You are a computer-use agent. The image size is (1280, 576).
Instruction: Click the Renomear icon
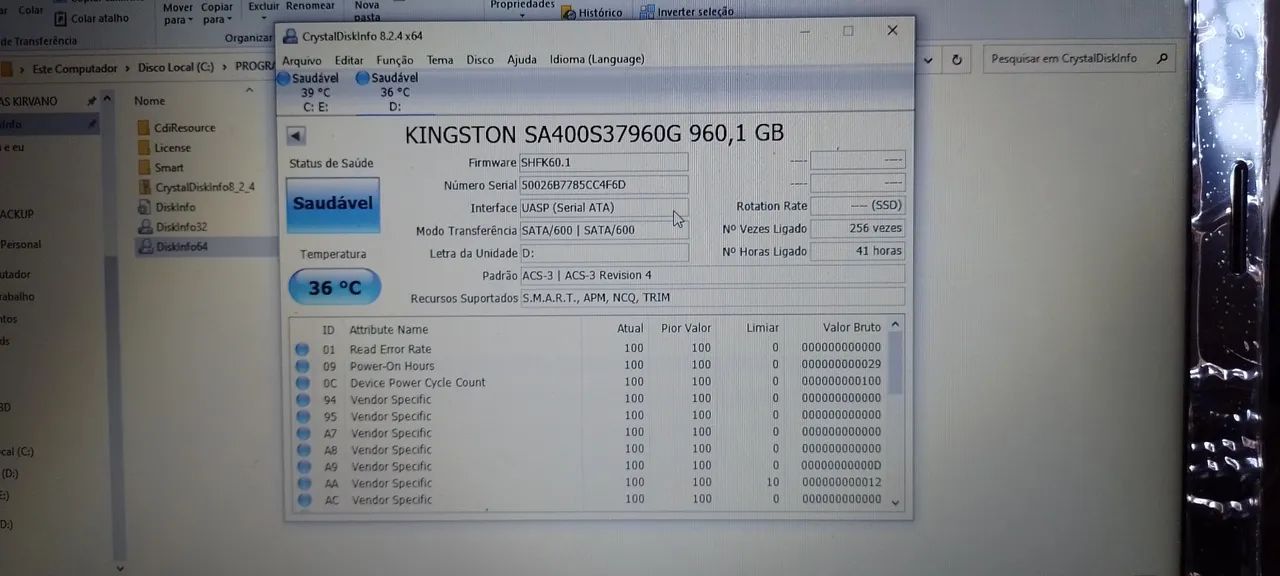[310, 5]
